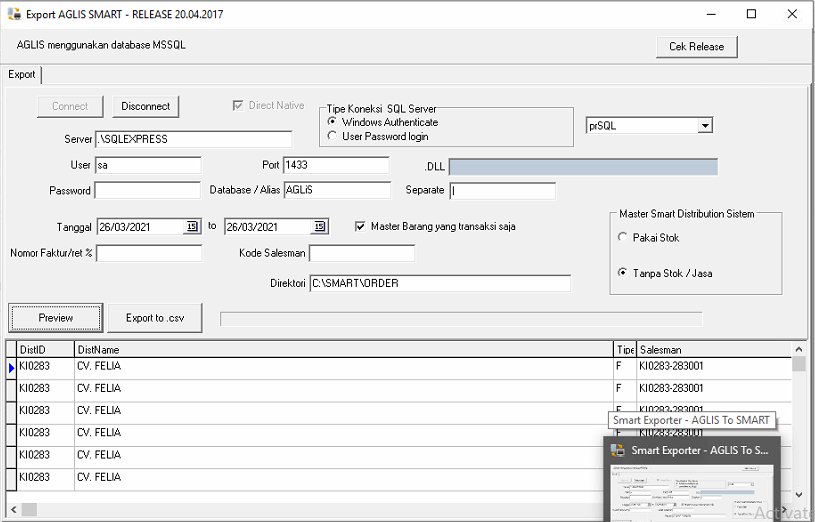The image size is (815, 522).
Task: Click the start Tanggal date field
Action: pyautogui.click(x=141, y=227)
